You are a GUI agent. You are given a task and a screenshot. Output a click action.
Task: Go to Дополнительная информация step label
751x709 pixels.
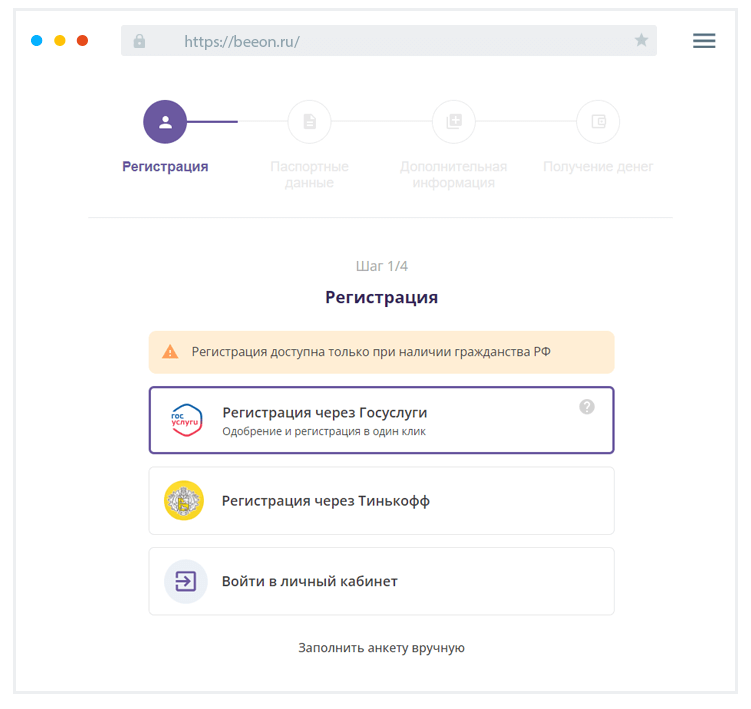453,175
